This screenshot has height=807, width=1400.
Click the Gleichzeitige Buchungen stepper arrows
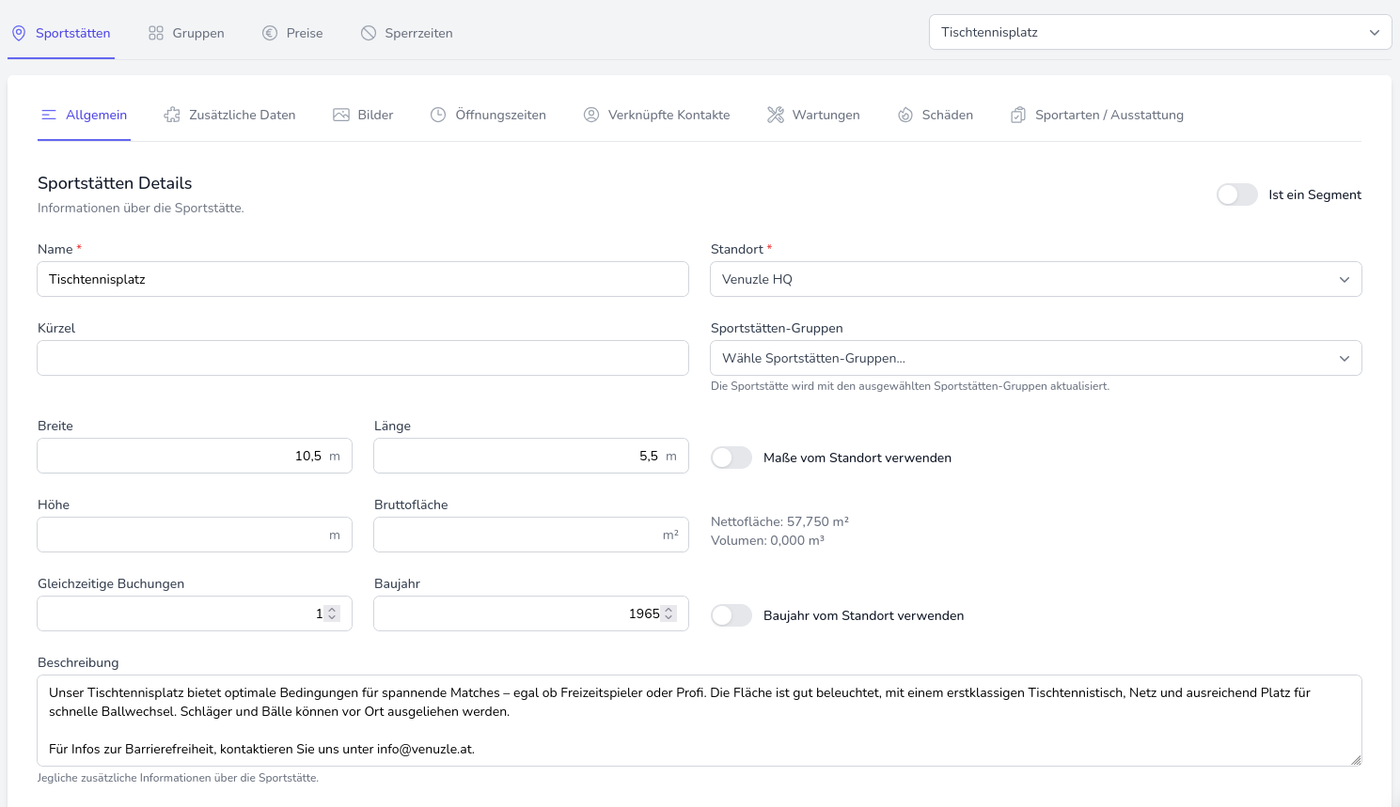332,614
